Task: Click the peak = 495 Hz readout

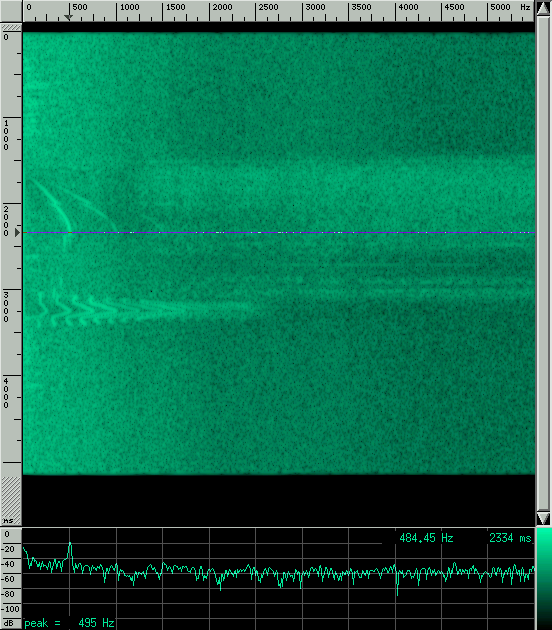Action: coord(70,623)
